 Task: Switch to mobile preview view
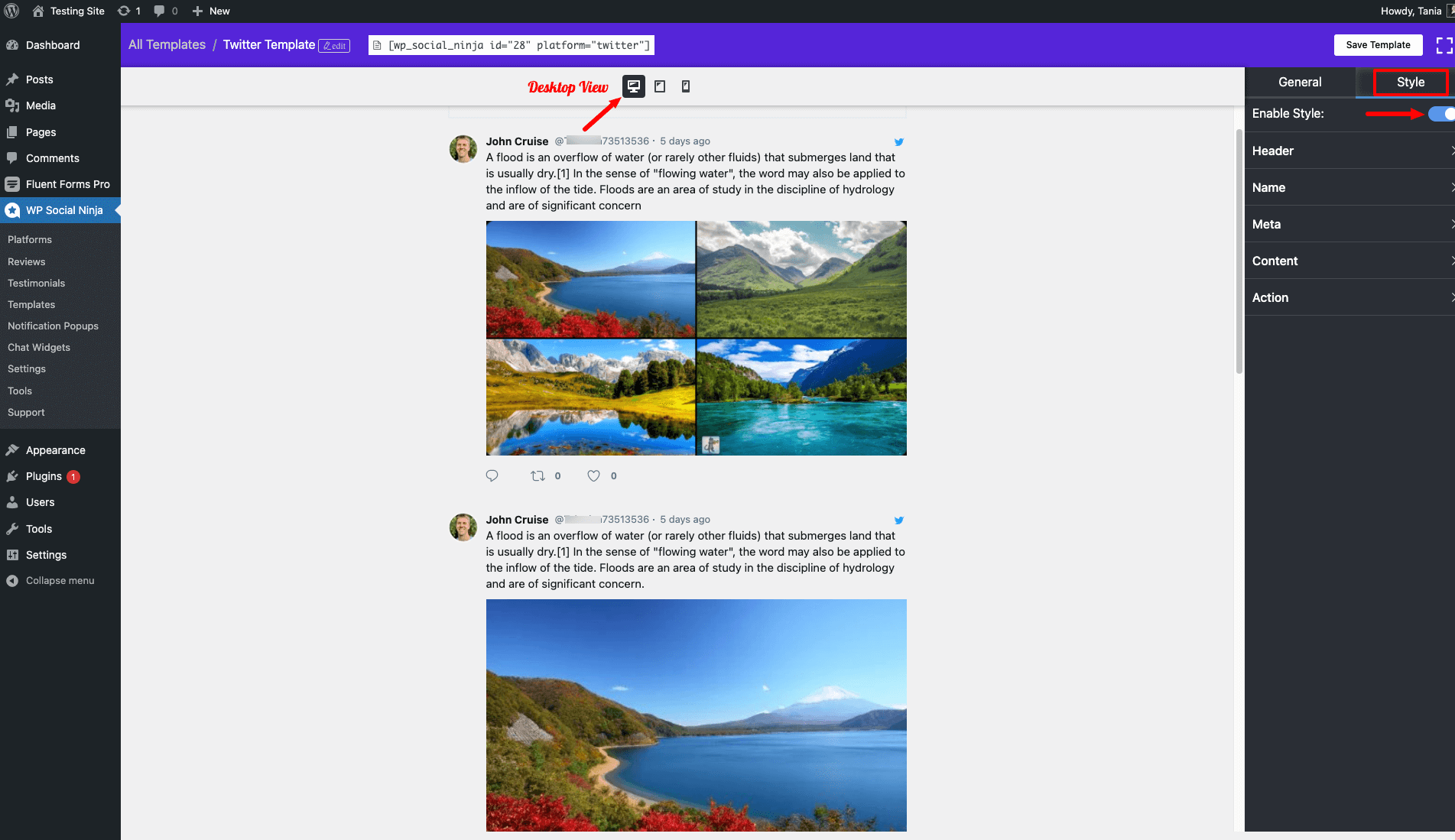pyautogui.click(x=685, y=86)
